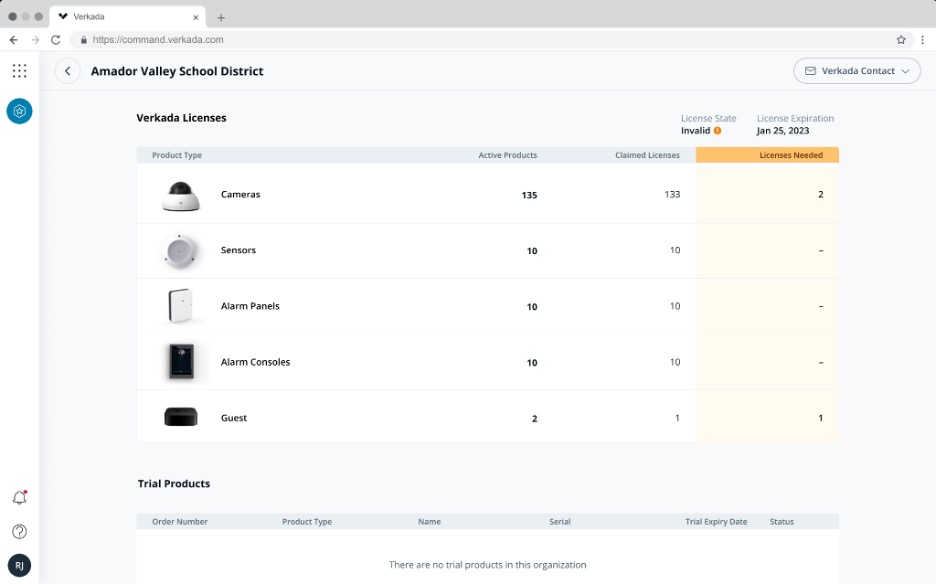Bookmark the page with the star icon

[x=901, y=40]
